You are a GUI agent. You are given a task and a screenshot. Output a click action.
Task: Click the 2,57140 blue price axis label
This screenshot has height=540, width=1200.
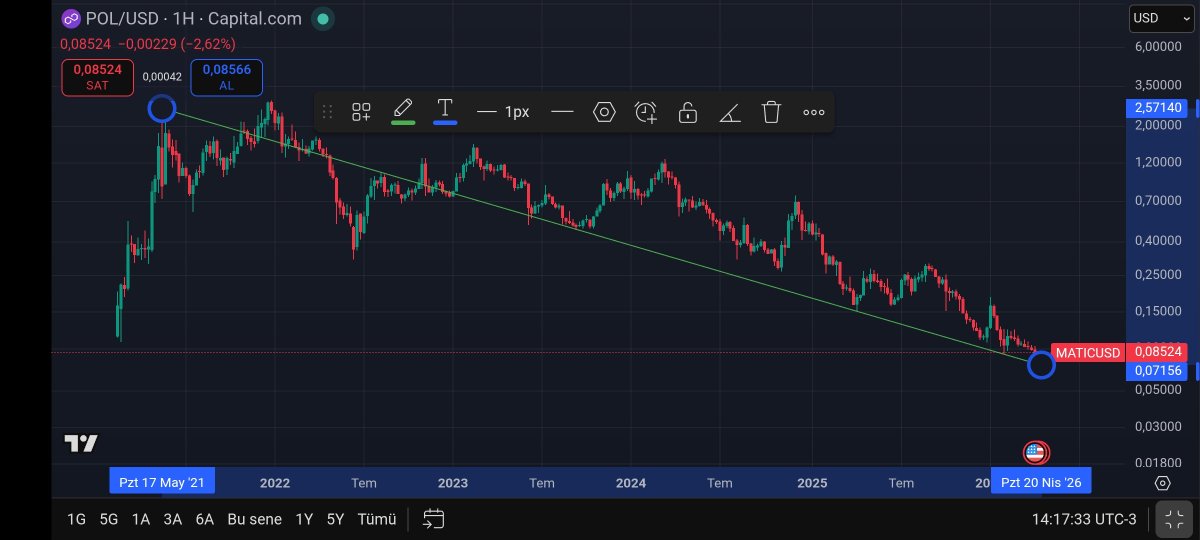pos(1157,107)
